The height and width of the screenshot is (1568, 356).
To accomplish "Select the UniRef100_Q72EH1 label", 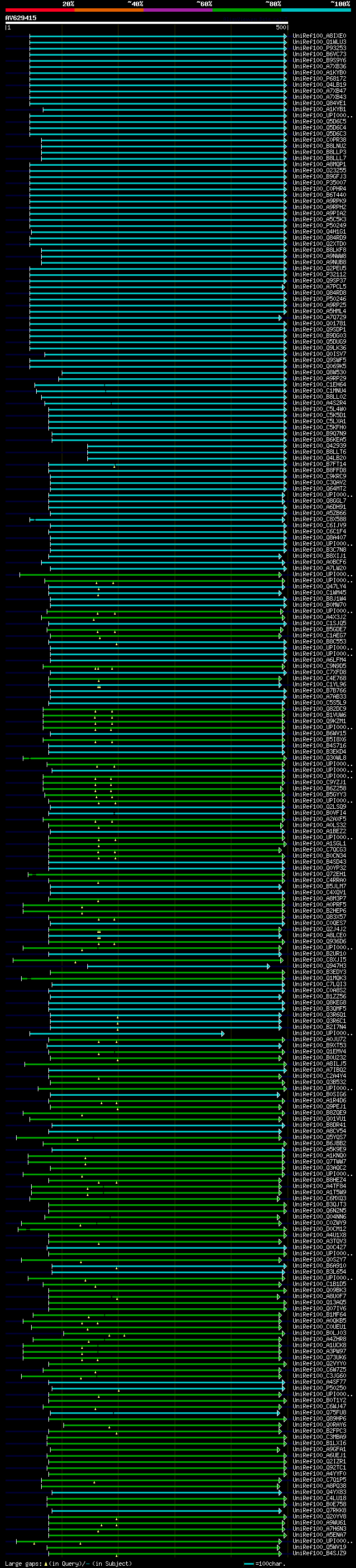I will (319, 874).
